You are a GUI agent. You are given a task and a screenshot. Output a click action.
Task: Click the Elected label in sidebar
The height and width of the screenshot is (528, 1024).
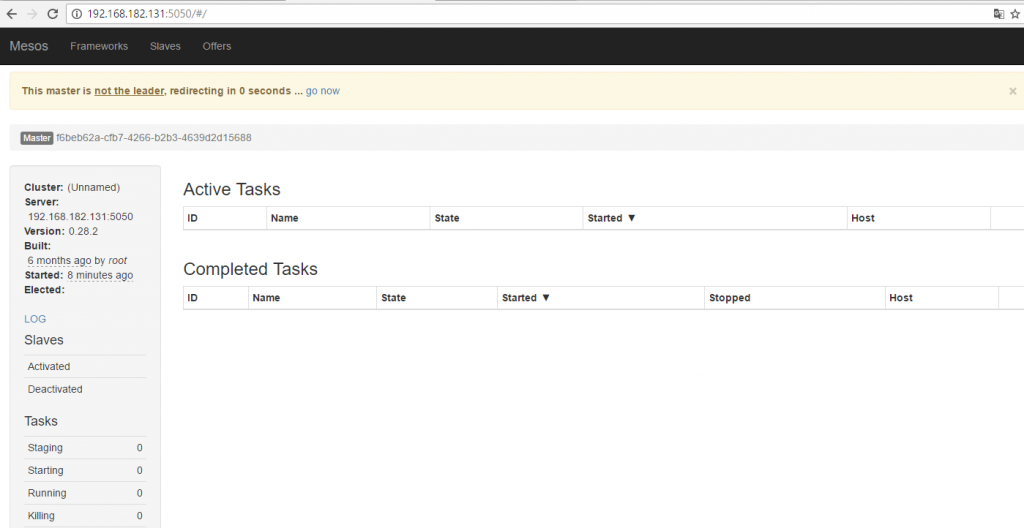tap(44, 289)
